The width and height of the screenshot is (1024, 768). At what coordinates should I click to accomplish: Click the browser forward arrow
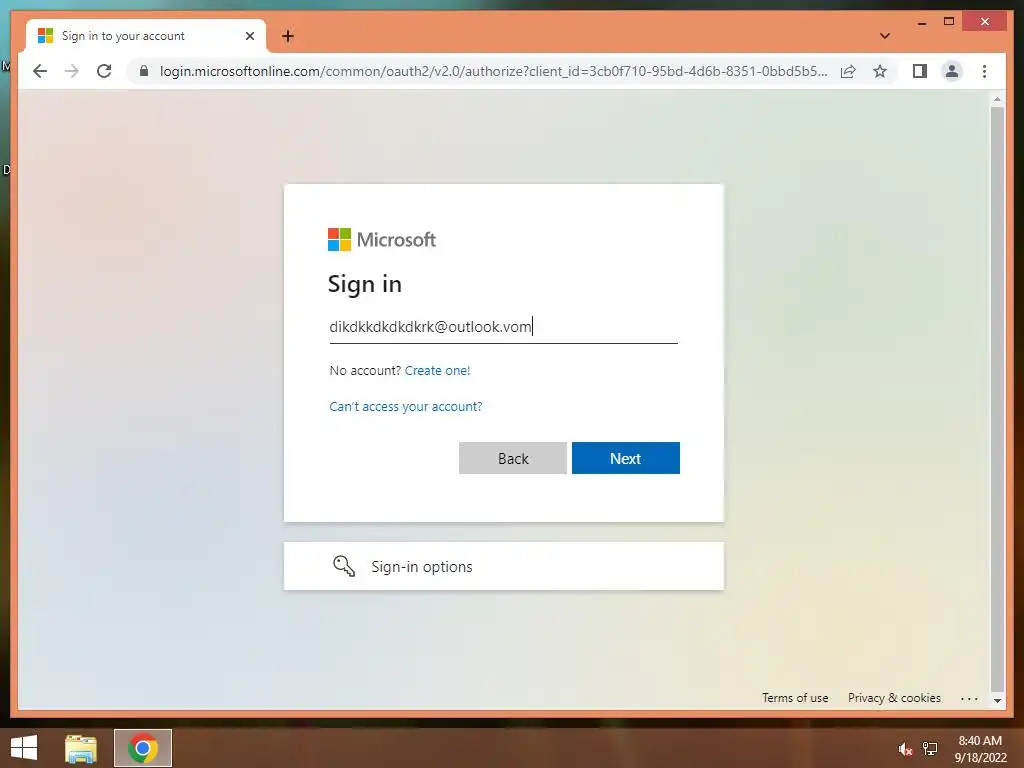[x=72, y=71]
